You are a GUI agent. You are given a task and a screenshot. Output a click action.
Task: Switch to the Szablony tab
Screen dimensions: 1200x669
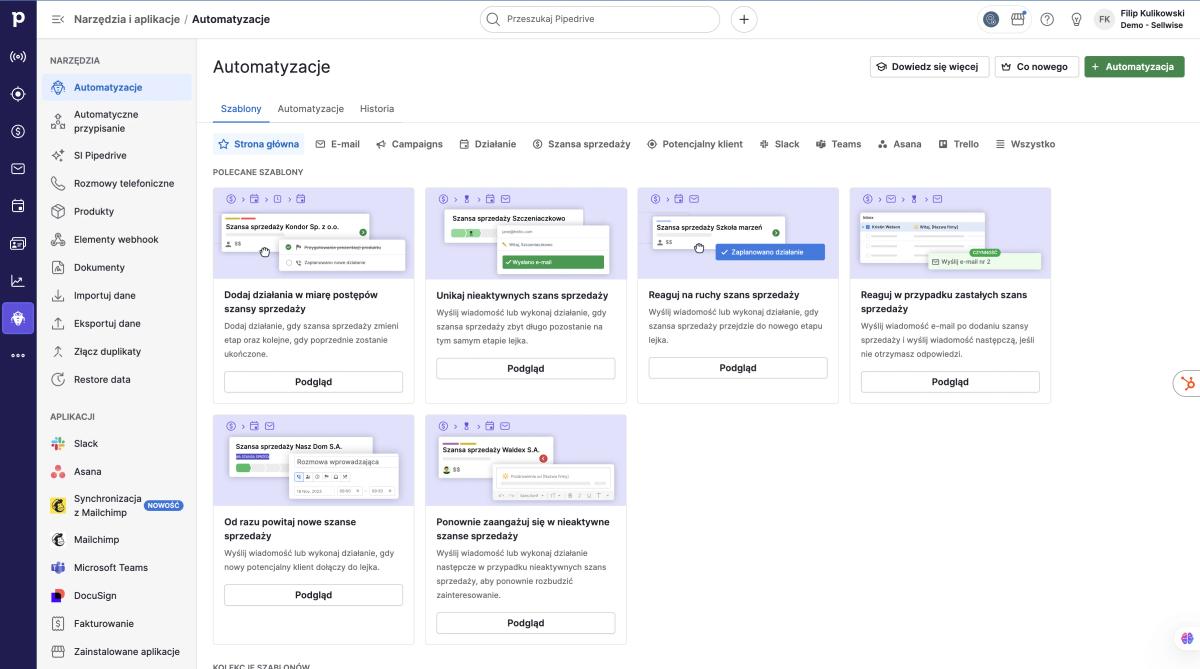(241, 108)
